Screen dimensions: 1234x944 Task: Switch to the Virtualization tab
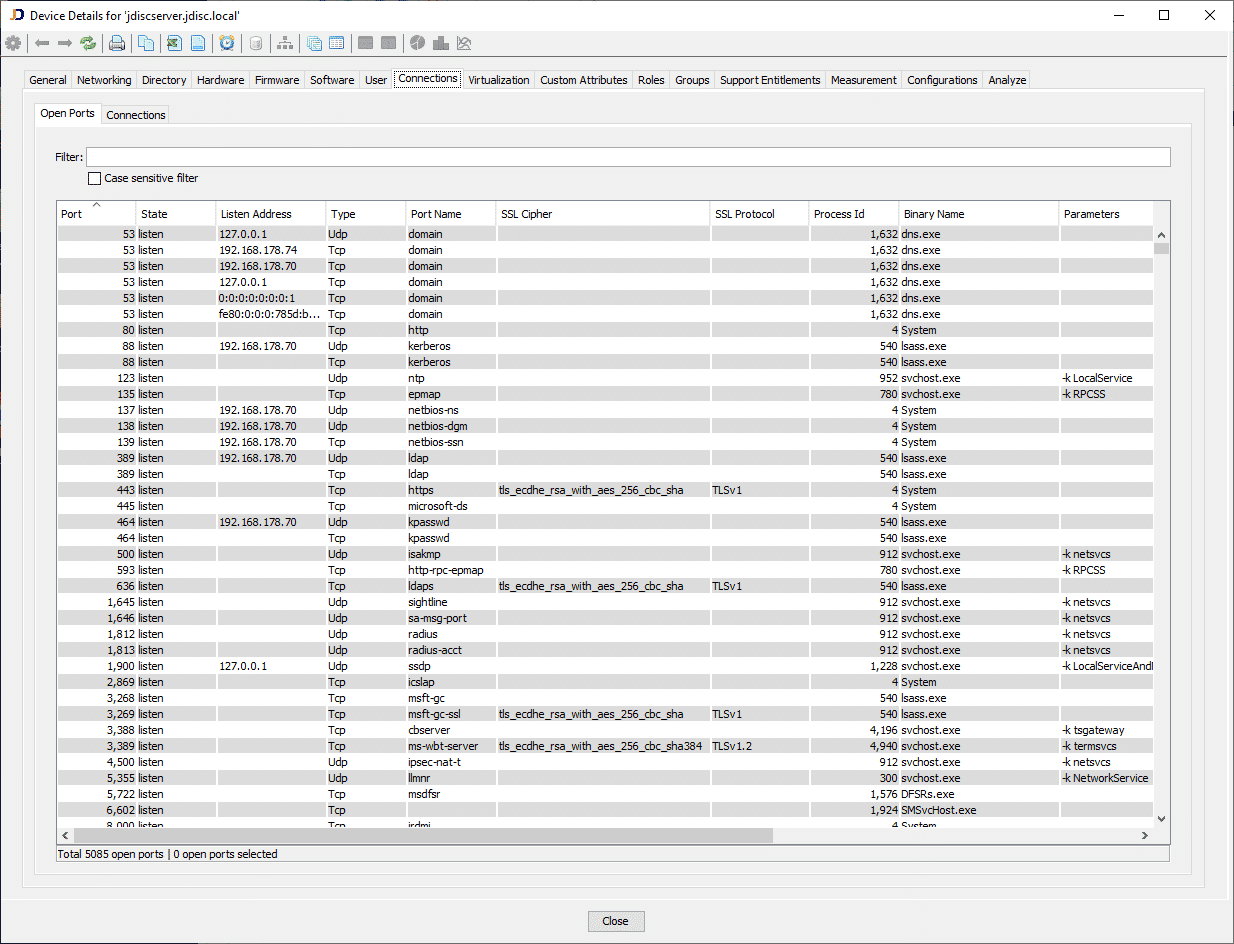pyautogui.click(x=498, y=79)
